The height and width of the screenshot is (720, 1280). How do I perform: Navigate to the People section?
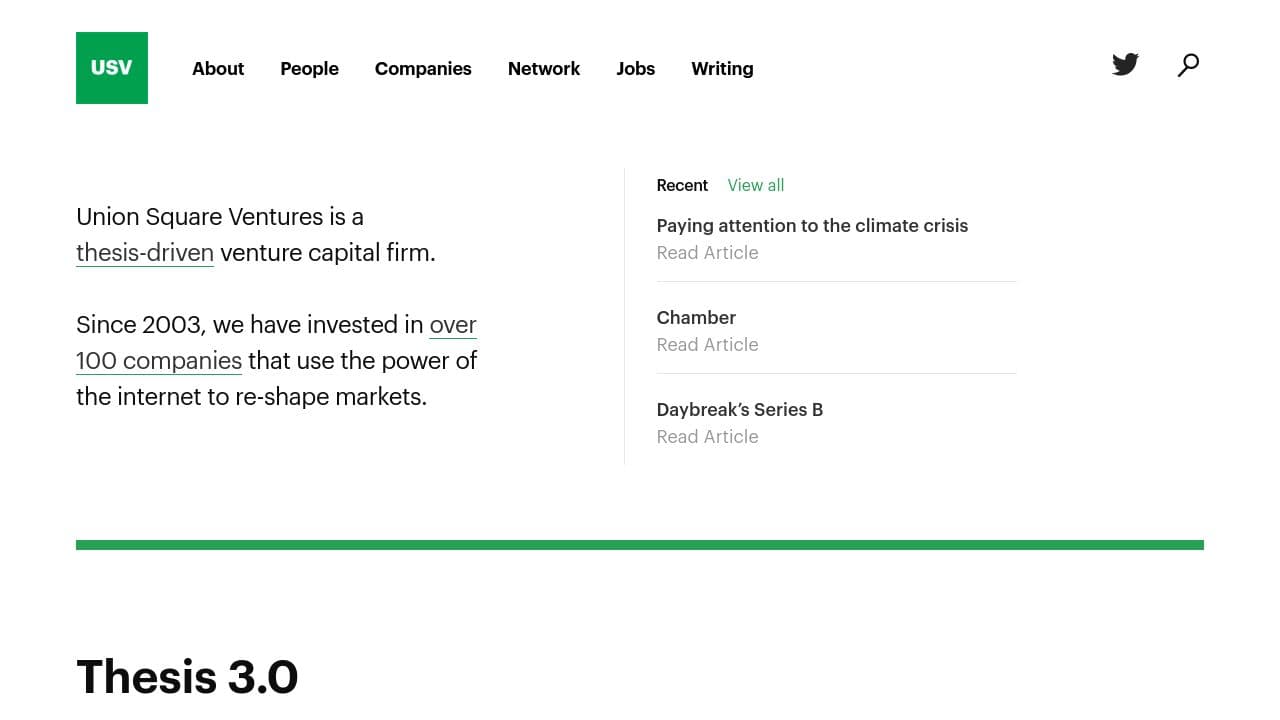[x=309, y=68]
